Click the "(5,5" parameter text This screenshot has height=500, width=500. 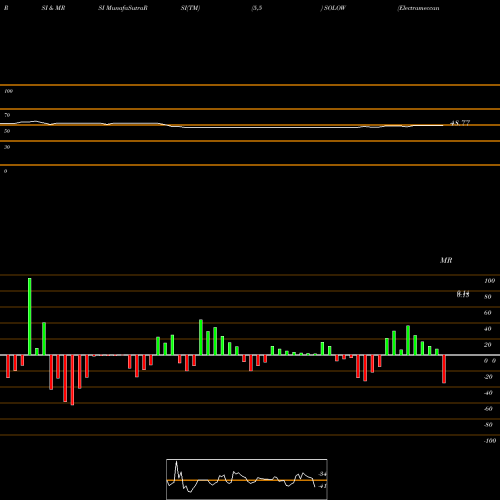pyautogui.click(x=257, y=8)
